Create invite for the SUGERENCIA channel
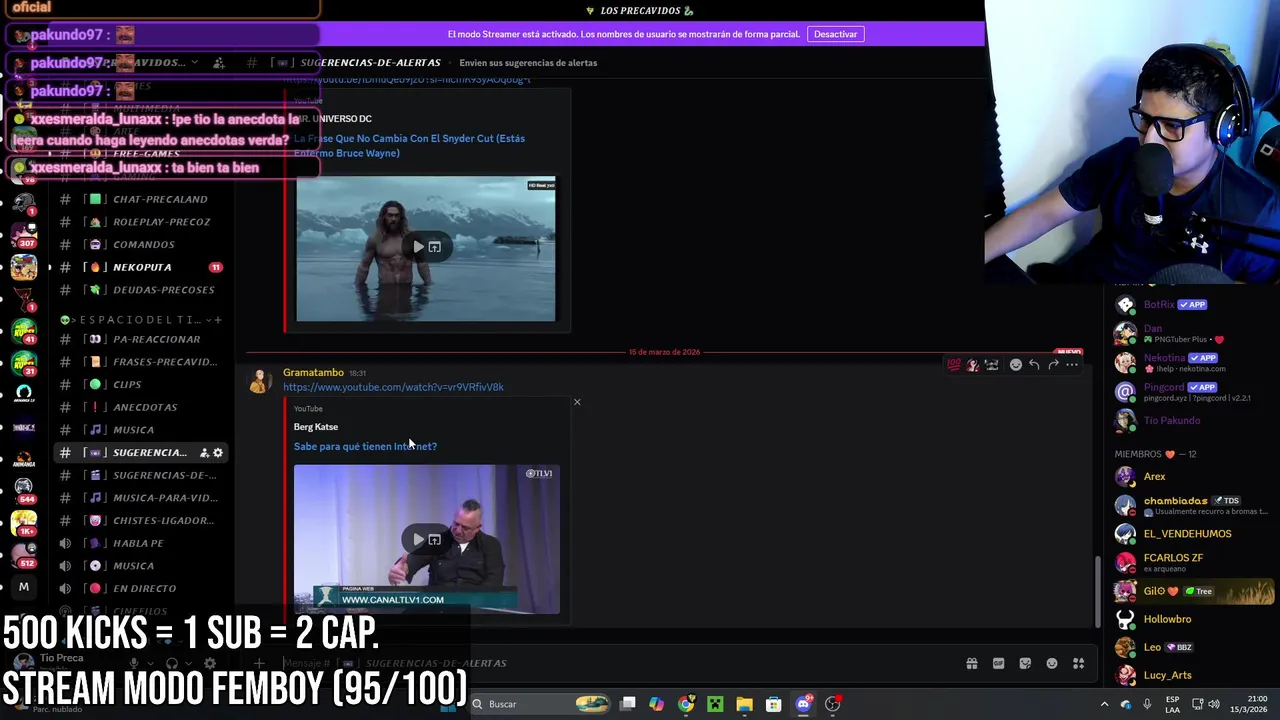Screen dimensions: 1280x720 pos(204,453)
